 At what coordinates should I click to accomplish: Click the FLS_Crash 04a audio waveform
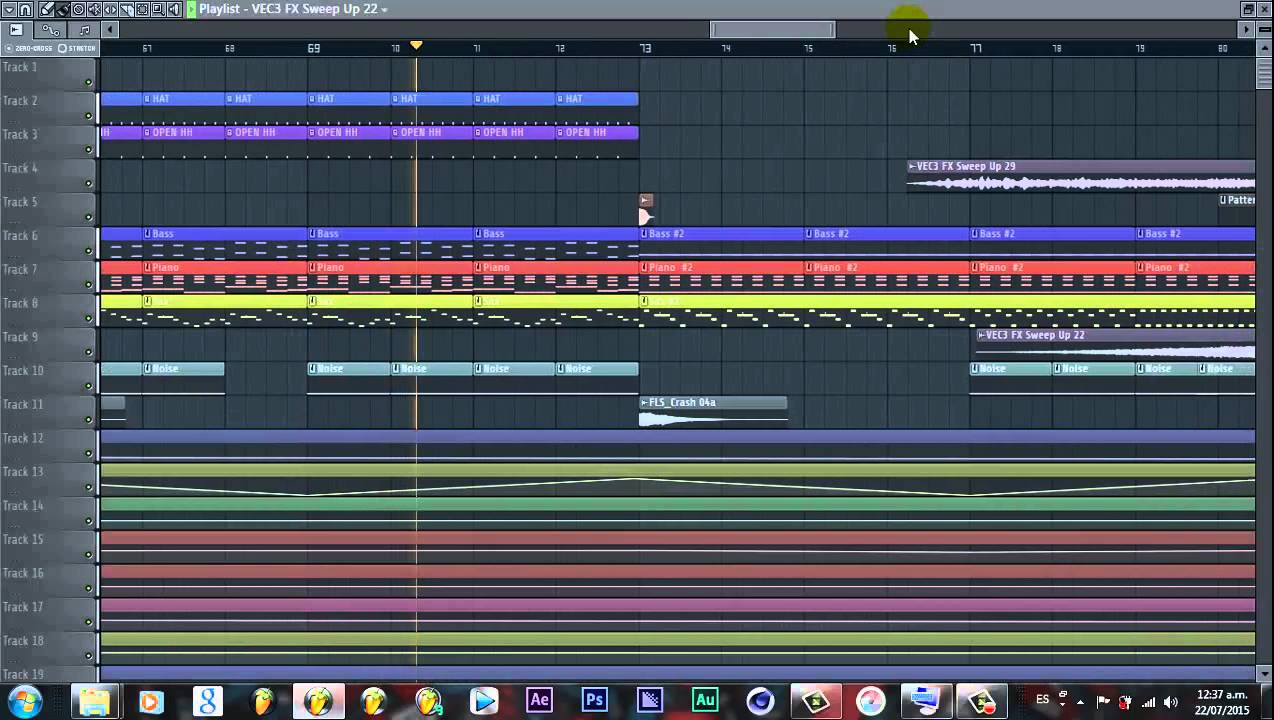point(713,419)
